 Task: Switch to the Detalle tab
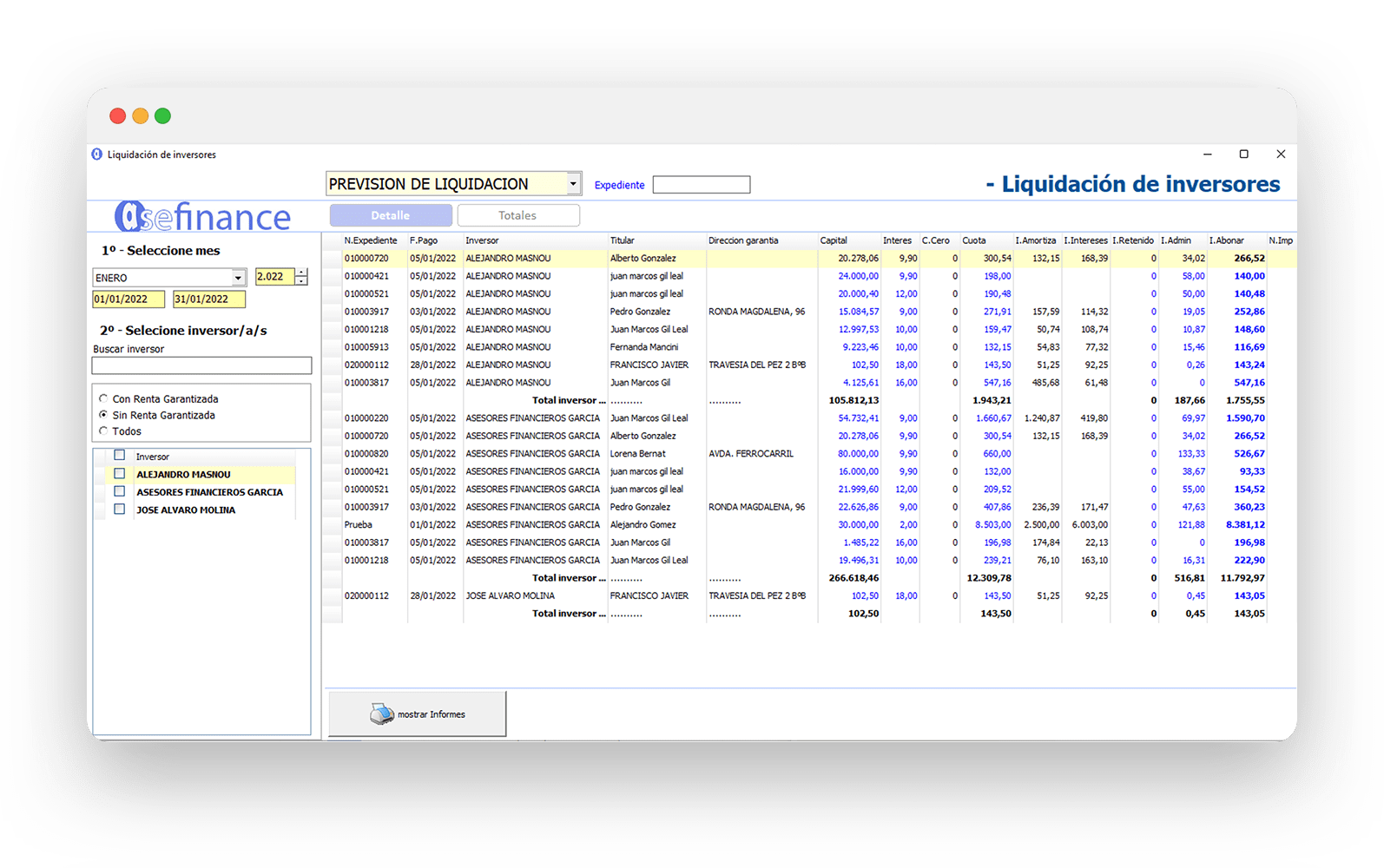(x=391, y=215)
